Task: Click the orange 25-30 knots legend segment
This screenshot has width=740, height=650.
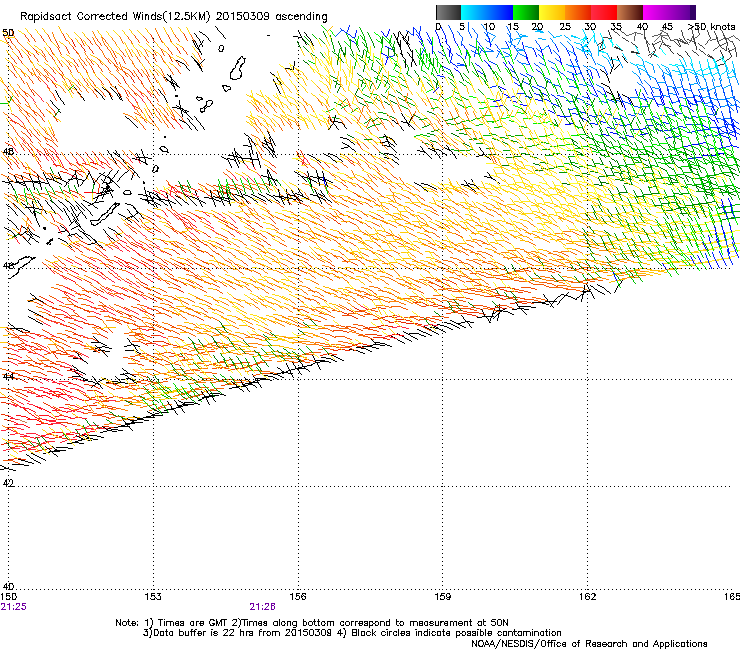Action: point(578,12)
